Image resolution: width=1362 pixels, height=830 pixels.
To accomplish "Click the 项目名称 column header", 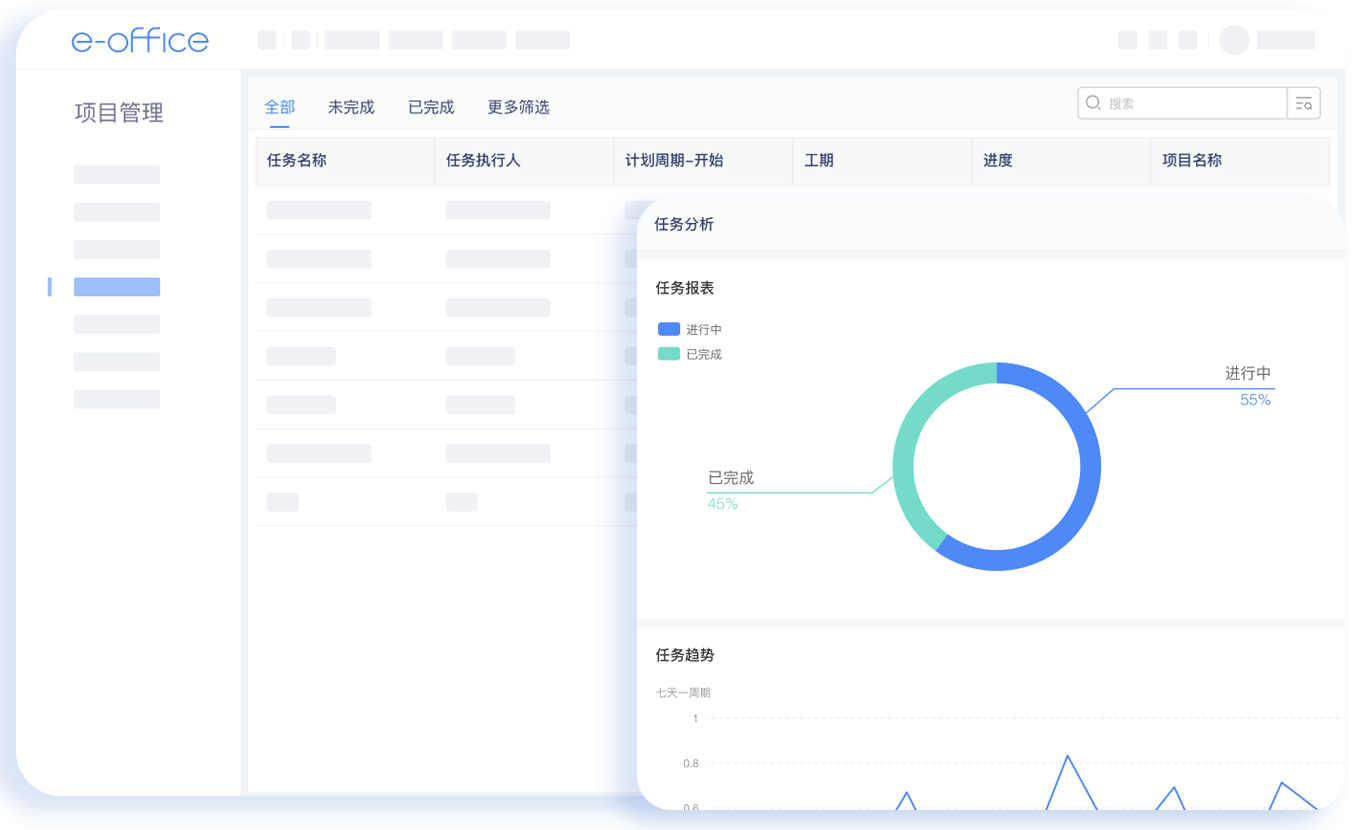I will [x=1192, y=160].
